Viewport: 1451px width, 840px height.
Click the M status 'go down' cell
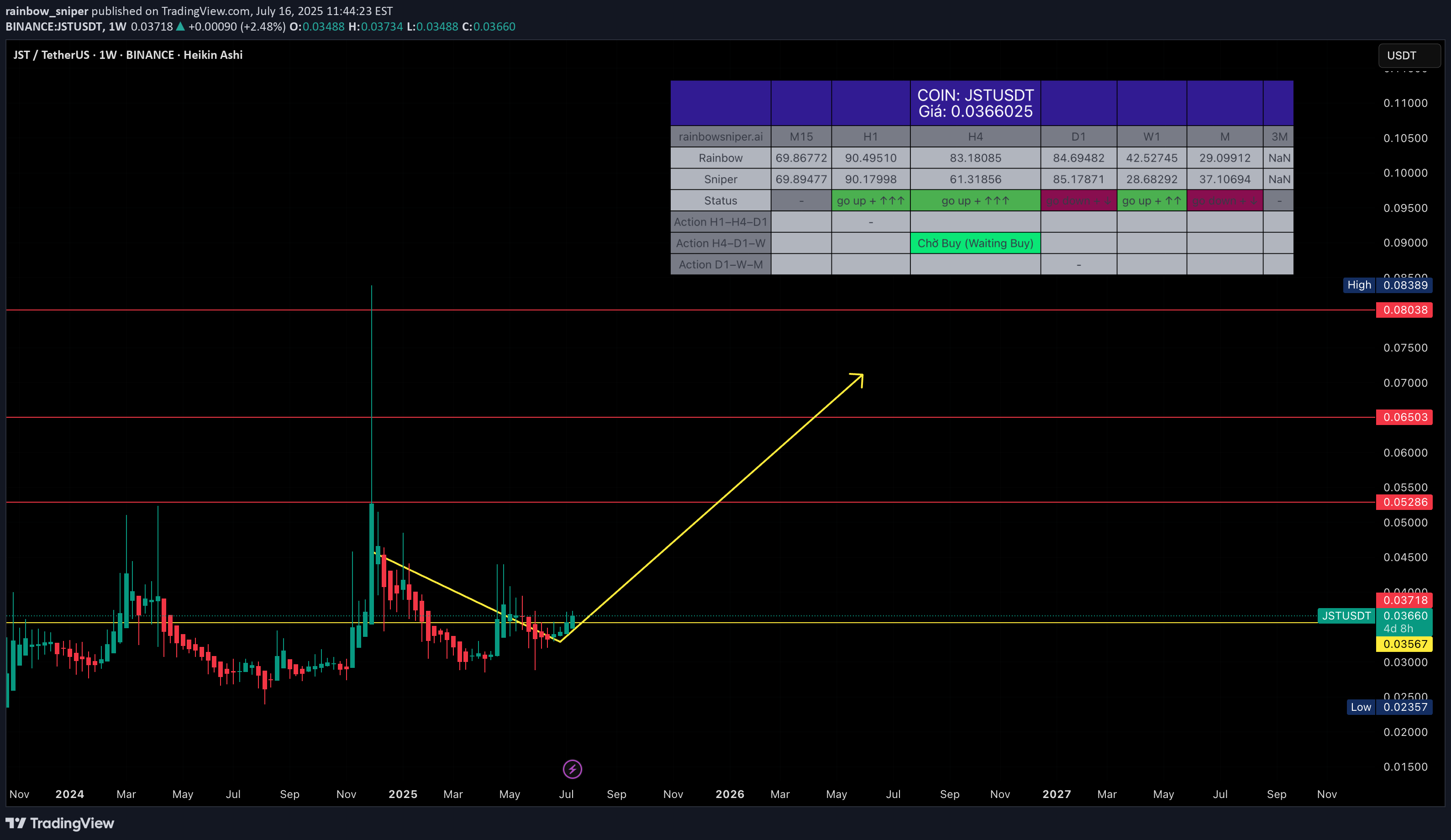point(1225,200)
